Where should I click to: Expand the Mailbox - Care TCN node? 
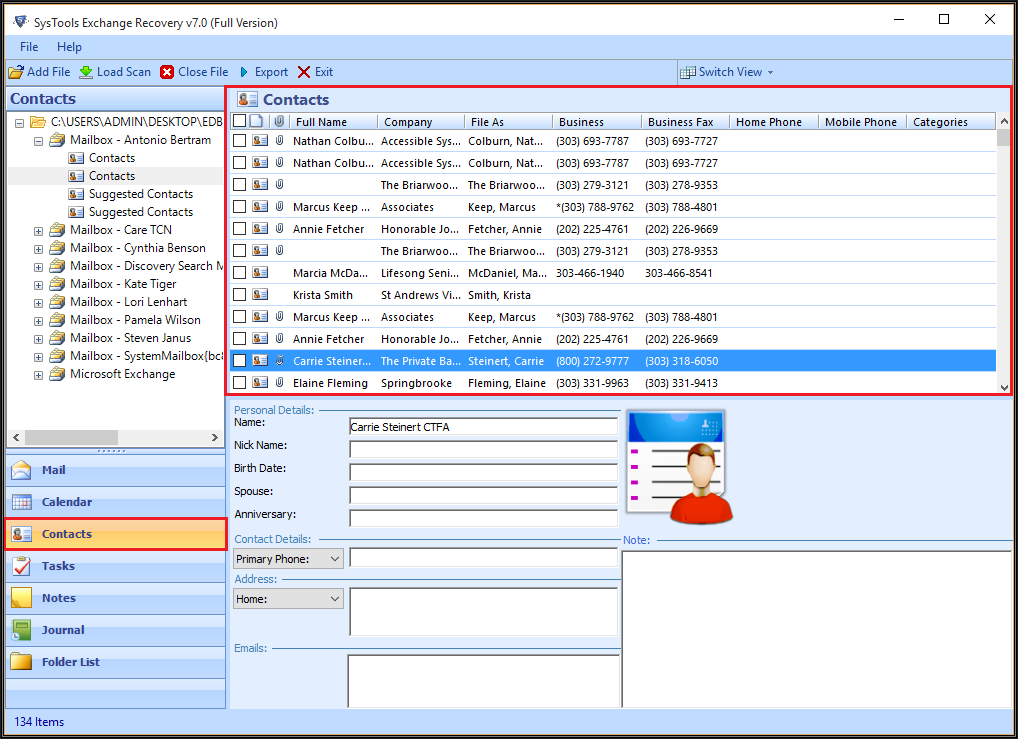click(38, 231)
